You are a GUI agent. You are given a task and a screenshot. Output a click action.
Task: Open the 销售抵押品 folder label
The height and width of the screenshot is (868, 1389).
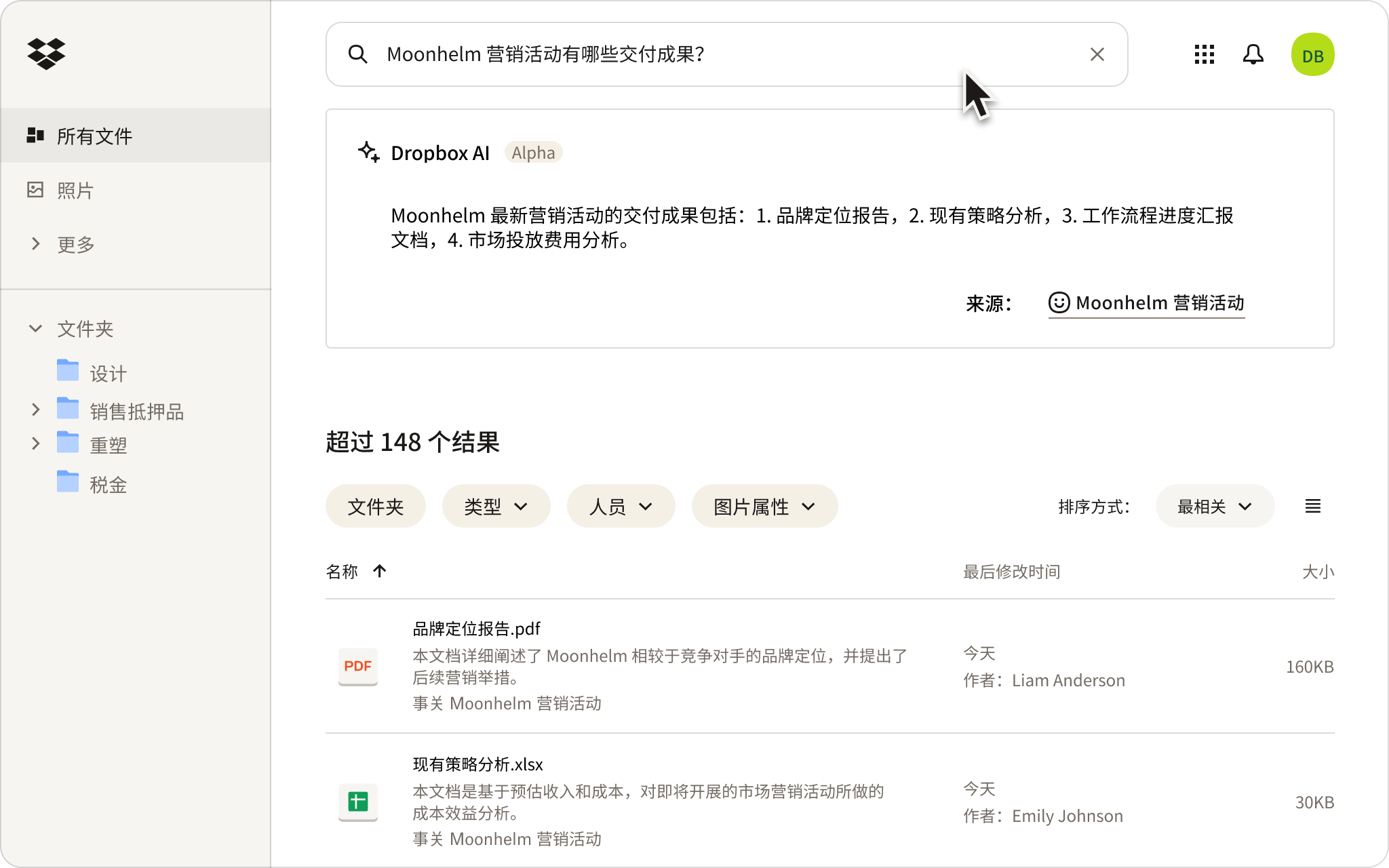[x=137, y=411]
